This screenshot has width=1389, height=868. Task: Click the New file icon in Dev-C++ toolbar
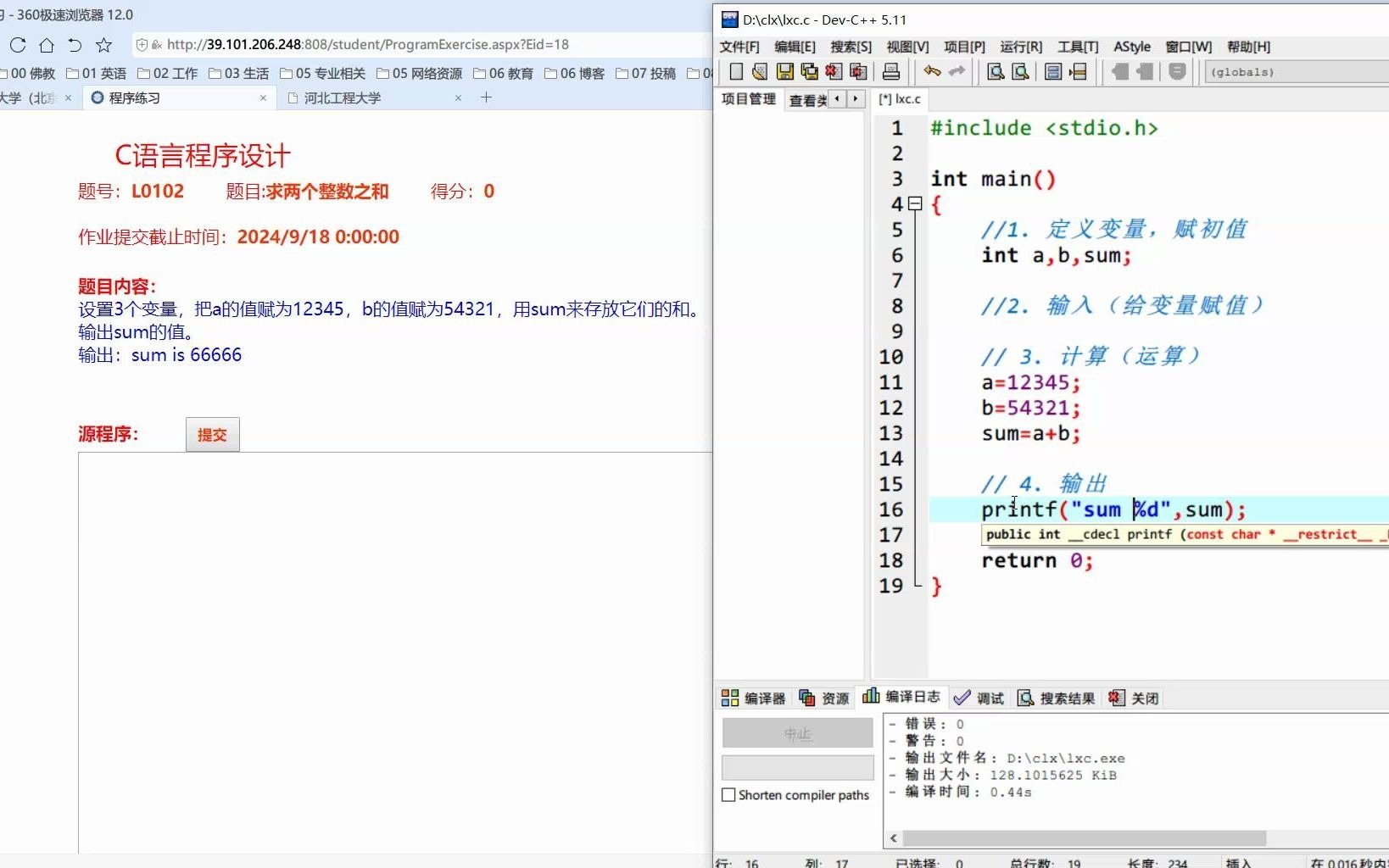(736, 72)
